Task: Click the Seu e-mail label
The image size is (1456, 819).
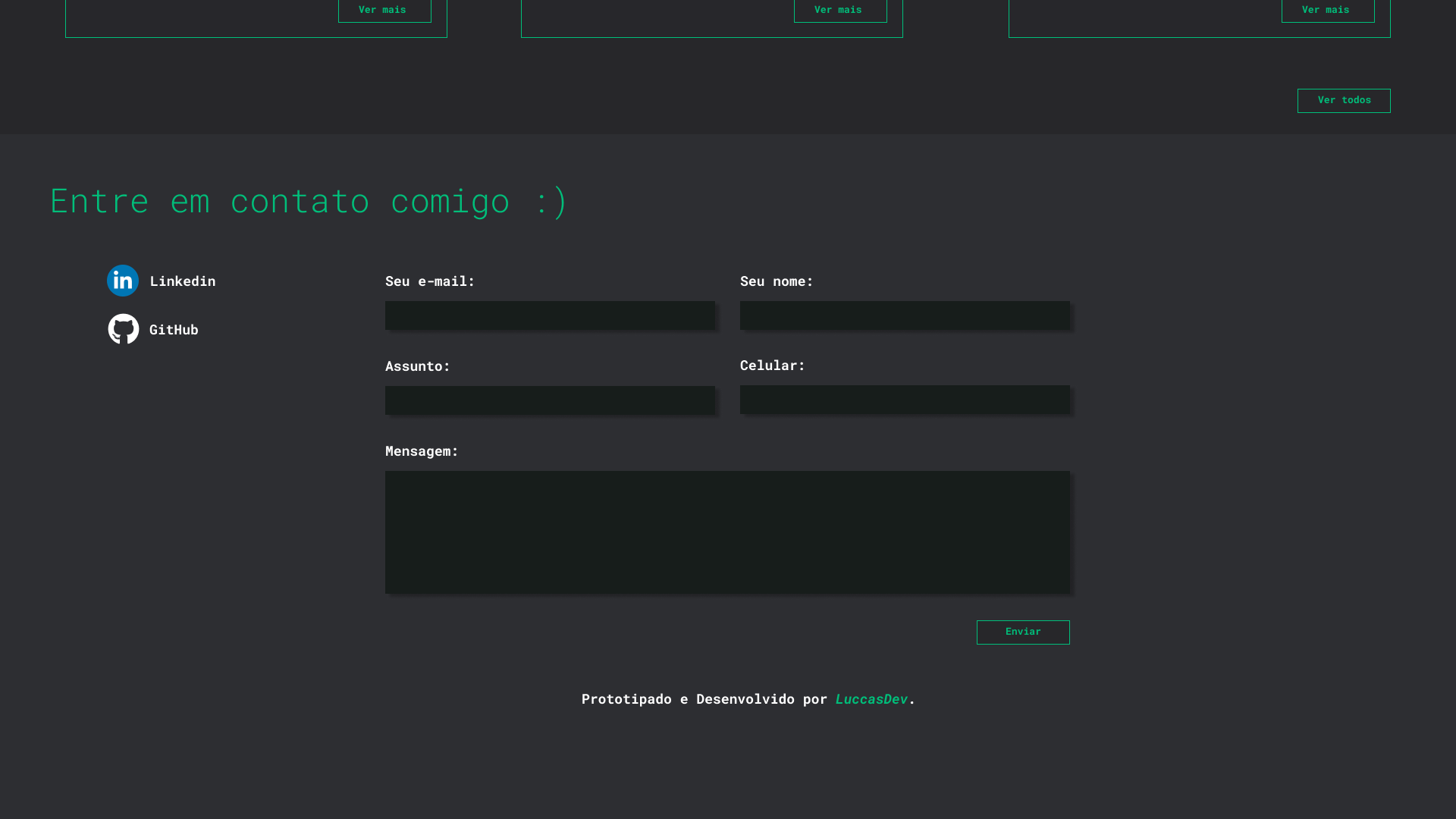Action: point(430,281)
